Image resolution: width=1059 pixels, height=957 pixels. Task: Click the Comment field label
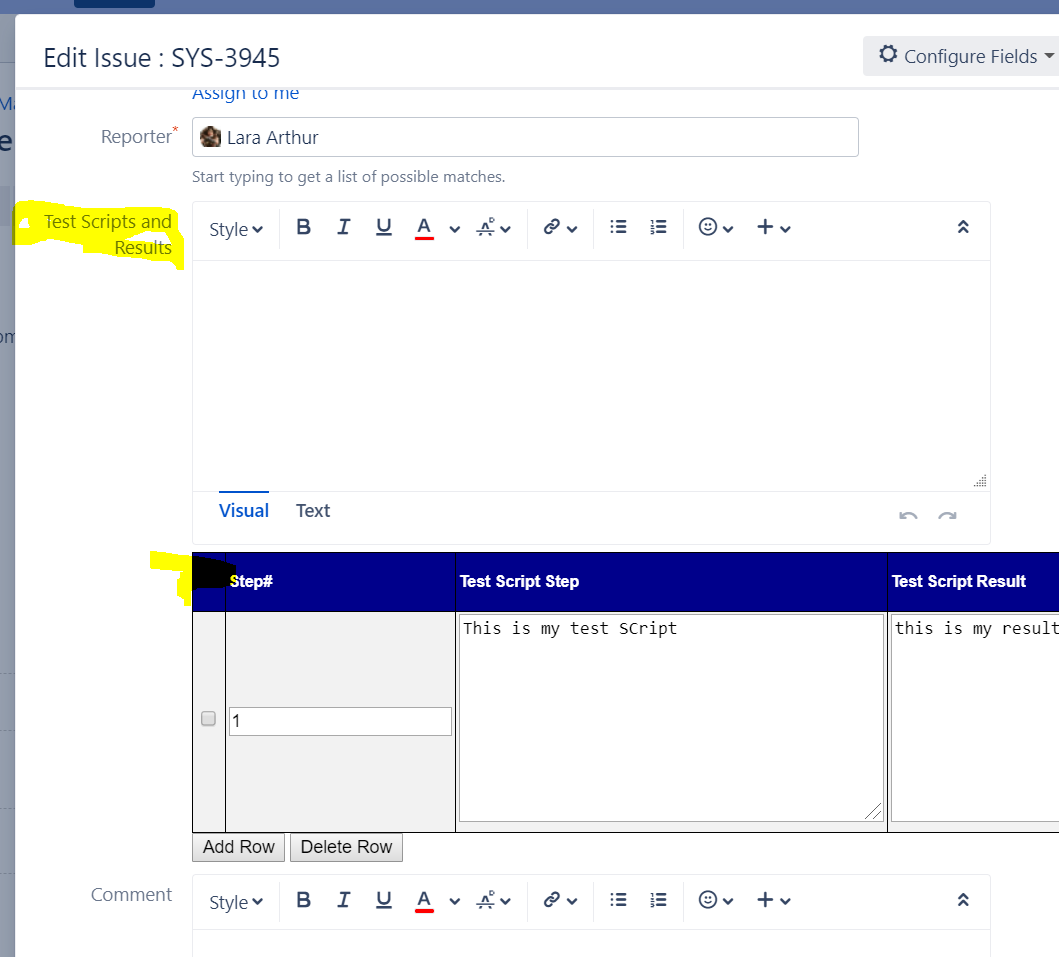pyautogui.click(x=131, y=894)
